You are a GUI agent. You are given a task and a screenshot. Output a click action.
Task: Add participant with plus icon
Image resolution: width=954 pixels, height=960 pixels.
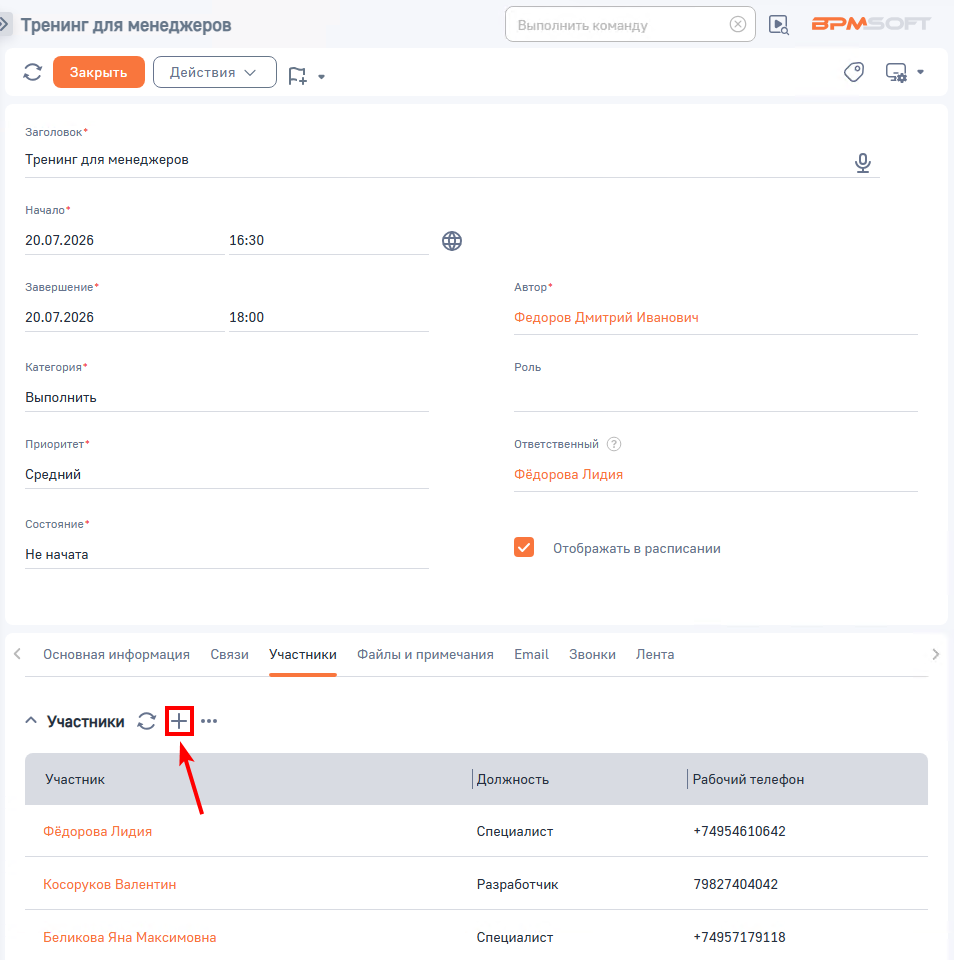(x=179, y=721)
